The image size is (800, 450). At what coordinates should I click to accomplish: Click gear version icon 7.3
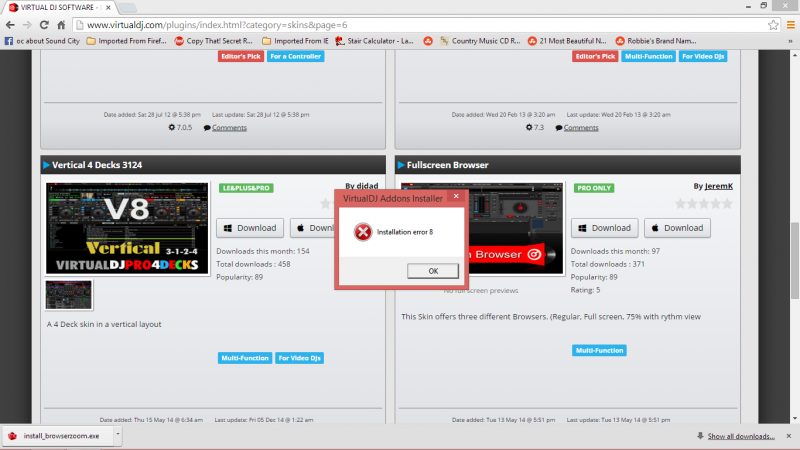tap(529, 128)
